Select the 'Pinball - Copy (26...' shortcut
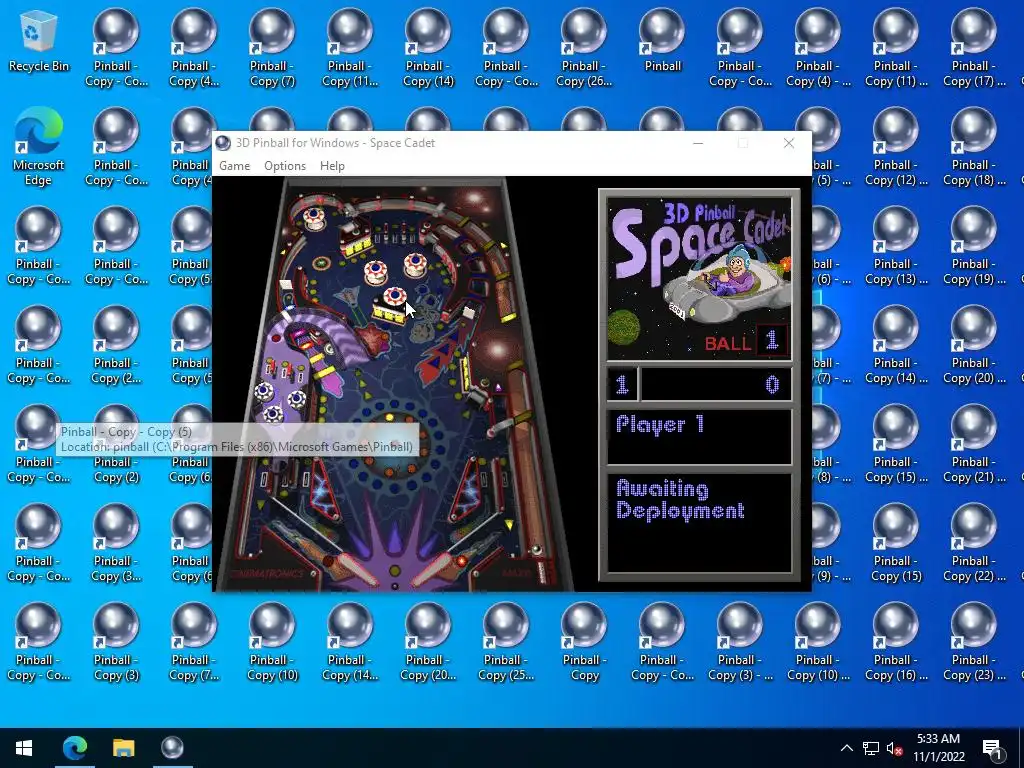Screen dimensions: 1024x768 tap(583, 48)
